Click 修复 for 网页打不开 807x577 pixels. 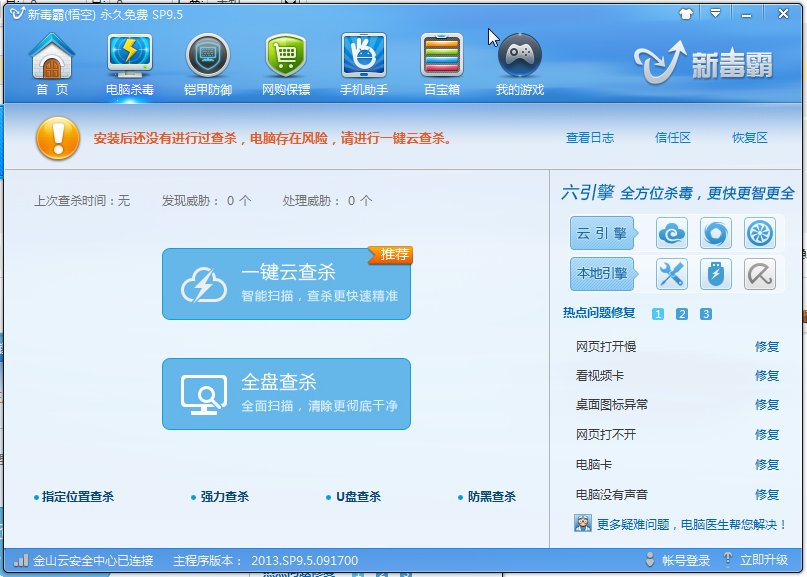pyautogui.click(x=767, y=435)
